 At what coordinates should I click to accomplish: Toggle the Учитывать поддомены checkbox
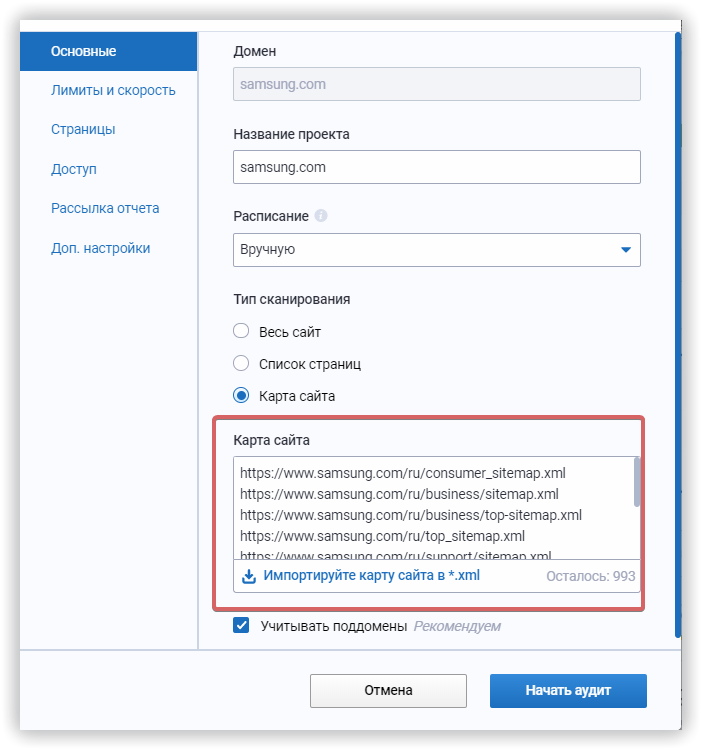241,626
